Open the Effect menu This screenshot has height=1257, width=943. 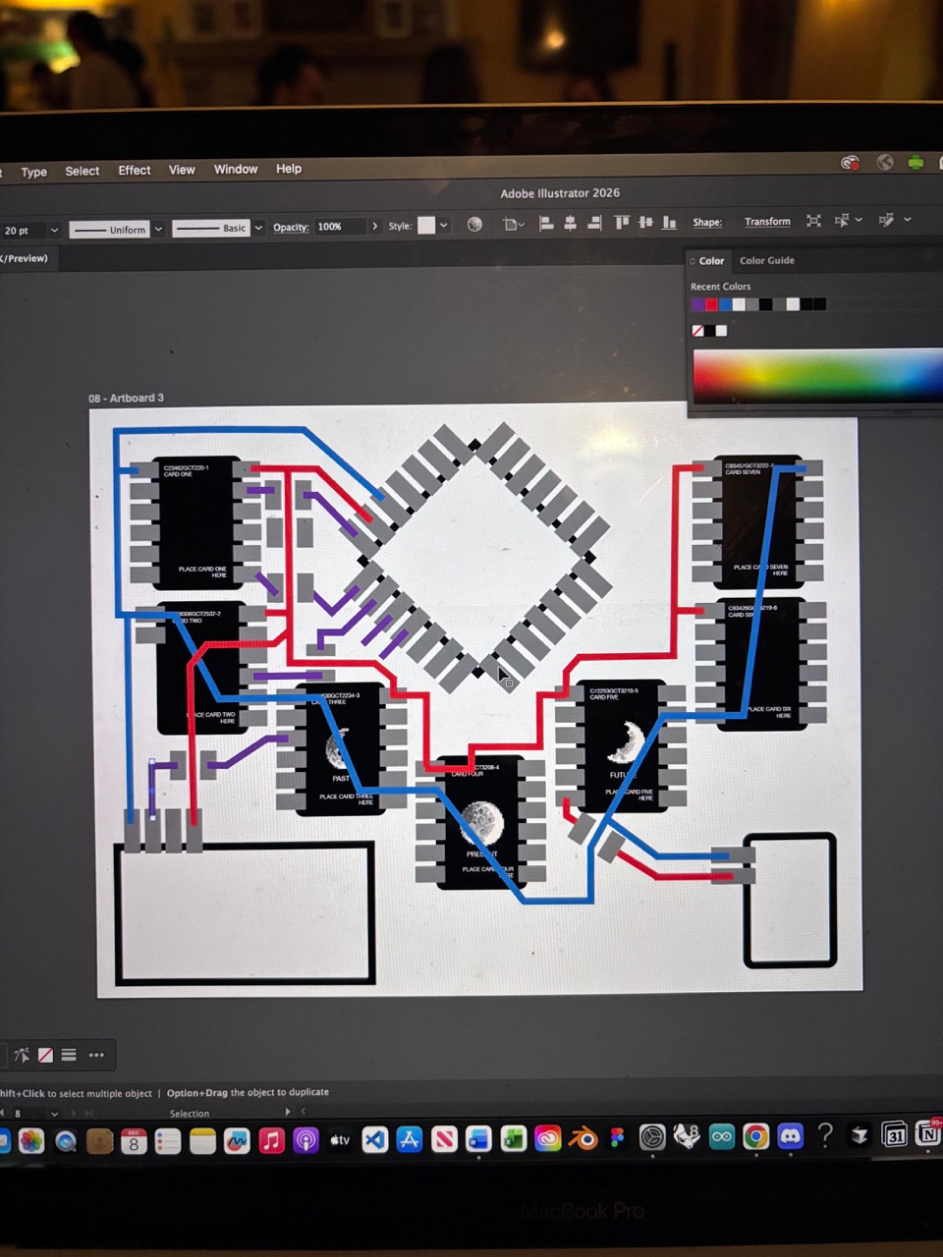[134, 170]
